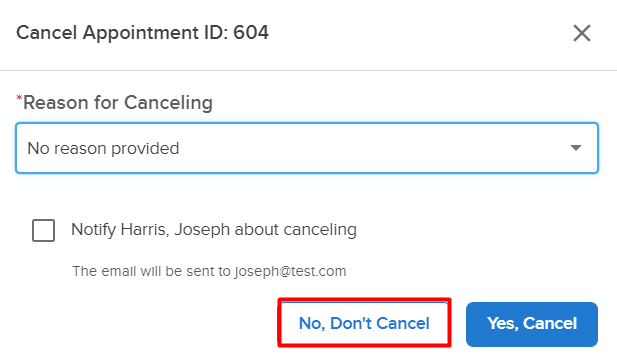This screenshot has width=617, height=362.
Task: Click the "Notify Harris, Joseph about canceling" label
Action: click(x=214, y=230)
